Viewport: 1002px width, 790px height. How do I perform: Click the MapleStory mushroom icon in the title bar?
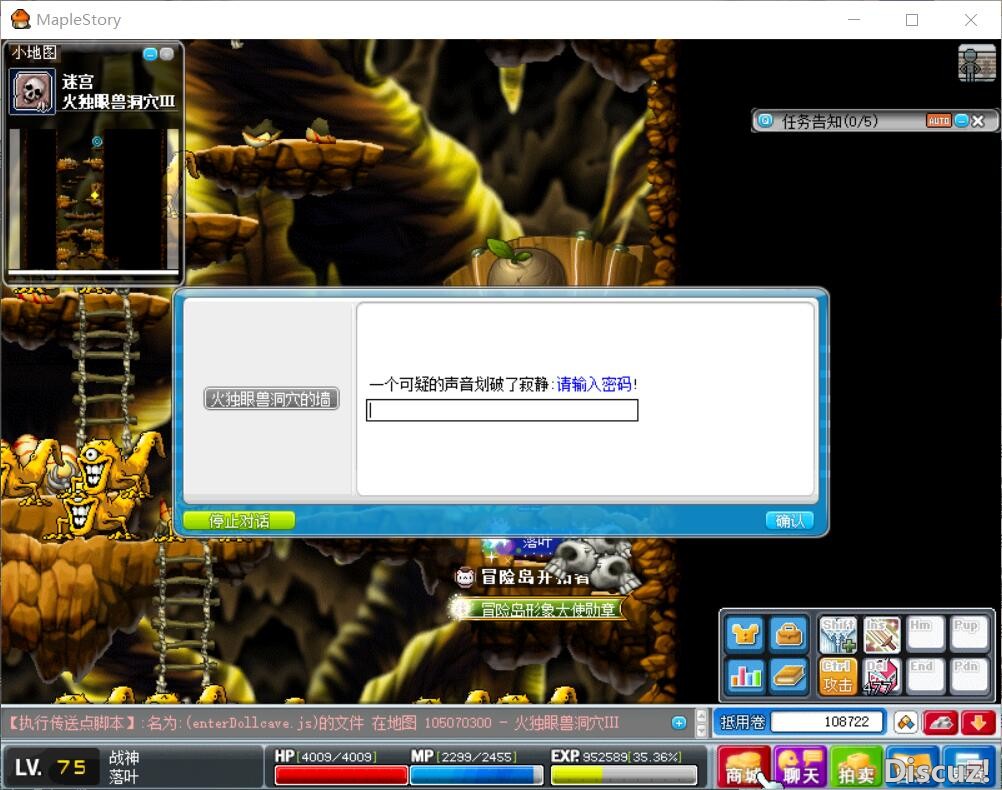tap(20, 19)
